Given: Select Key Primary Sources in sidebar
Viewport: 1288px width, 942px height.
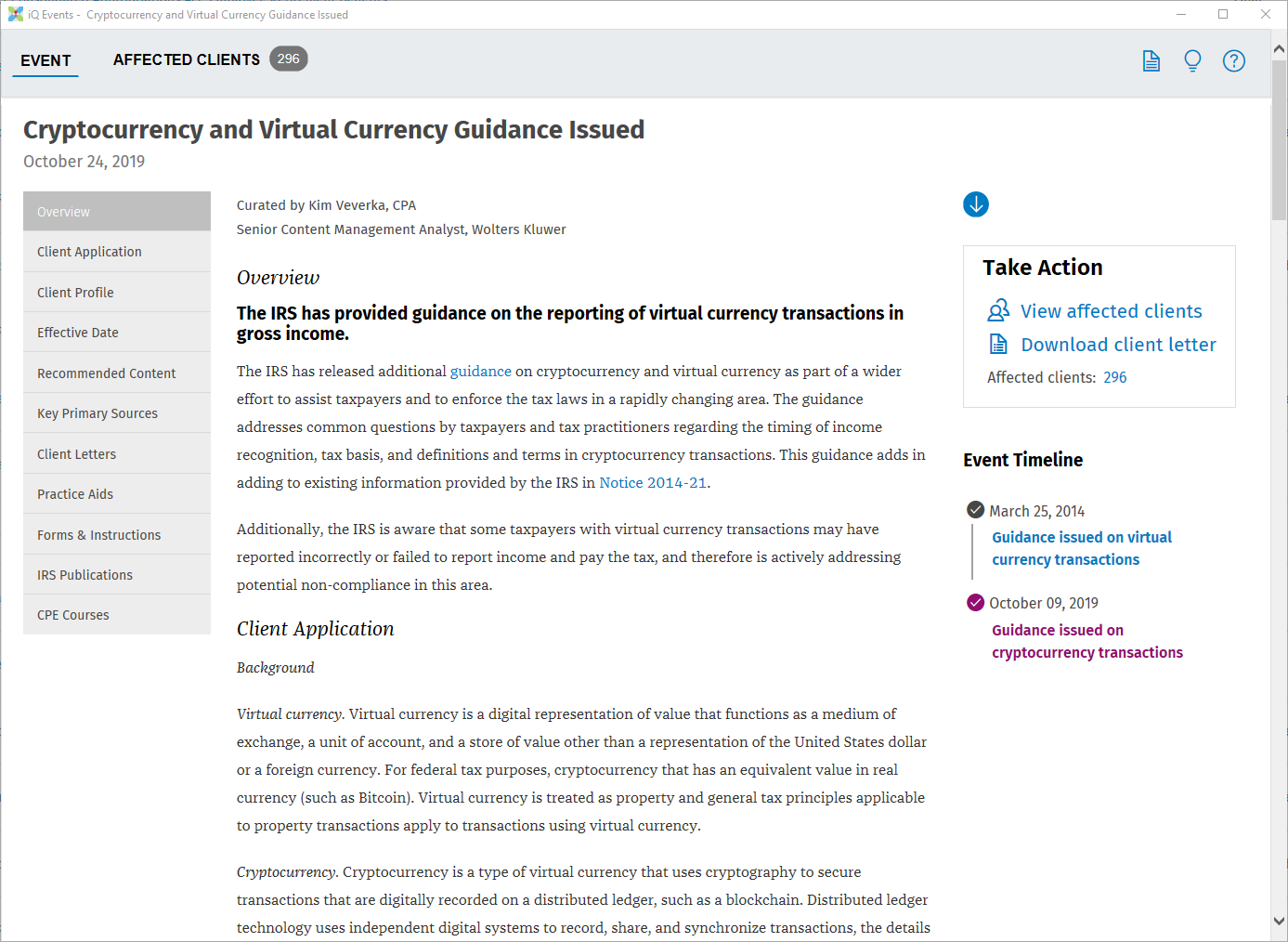Looking at the screenshot, I should (x=98, y=413).
